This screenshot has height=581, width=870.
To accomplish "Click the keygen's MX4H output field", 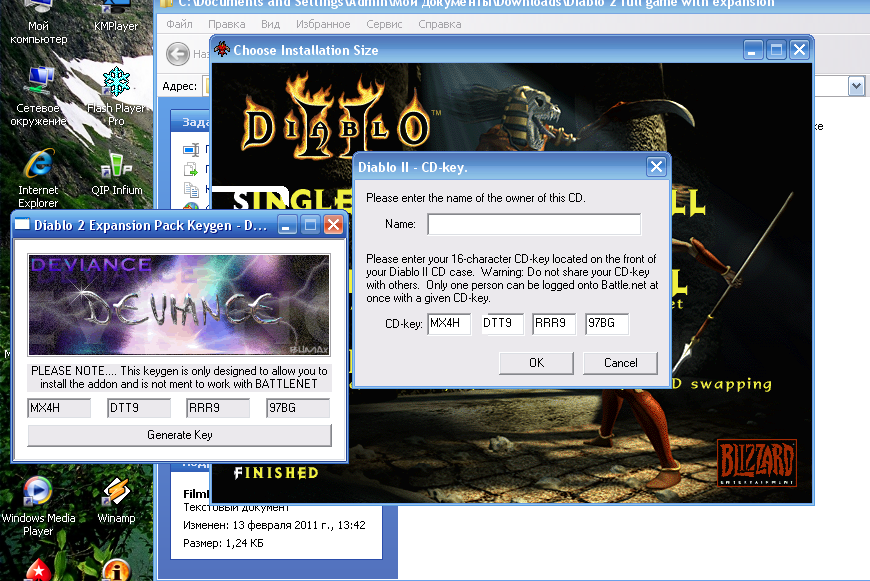I will point(59,408).
